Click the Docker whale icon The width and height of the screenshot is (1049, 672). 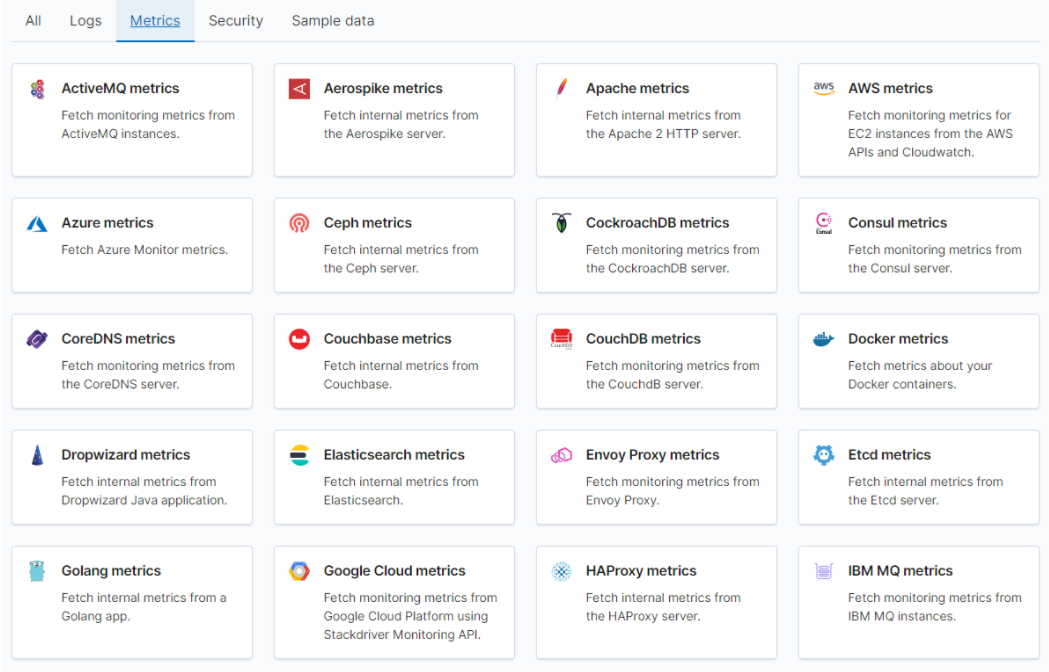coord(823,339)
